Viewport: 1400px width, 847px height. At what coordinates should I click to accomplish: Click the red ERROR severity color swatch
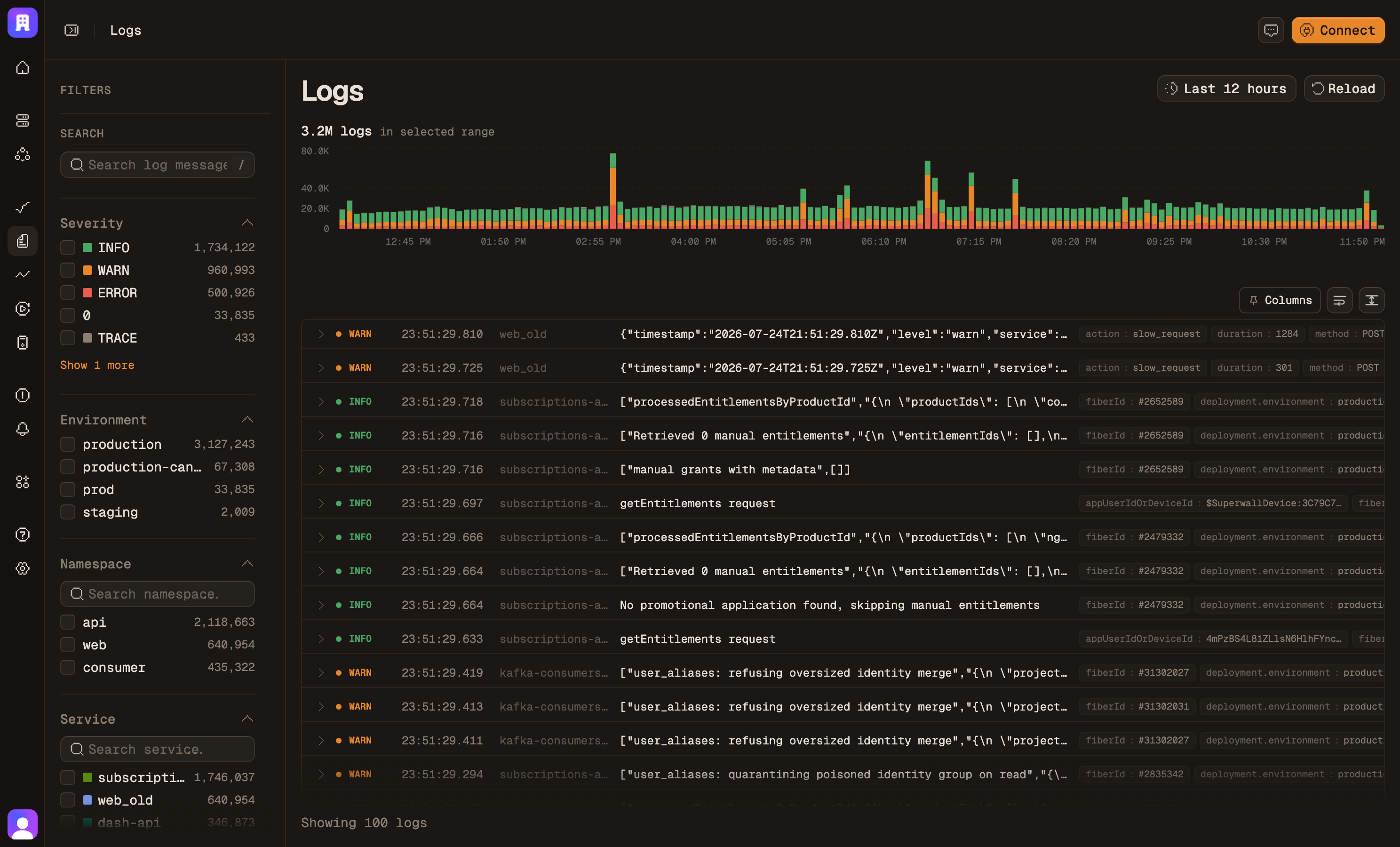click(87, 293)
